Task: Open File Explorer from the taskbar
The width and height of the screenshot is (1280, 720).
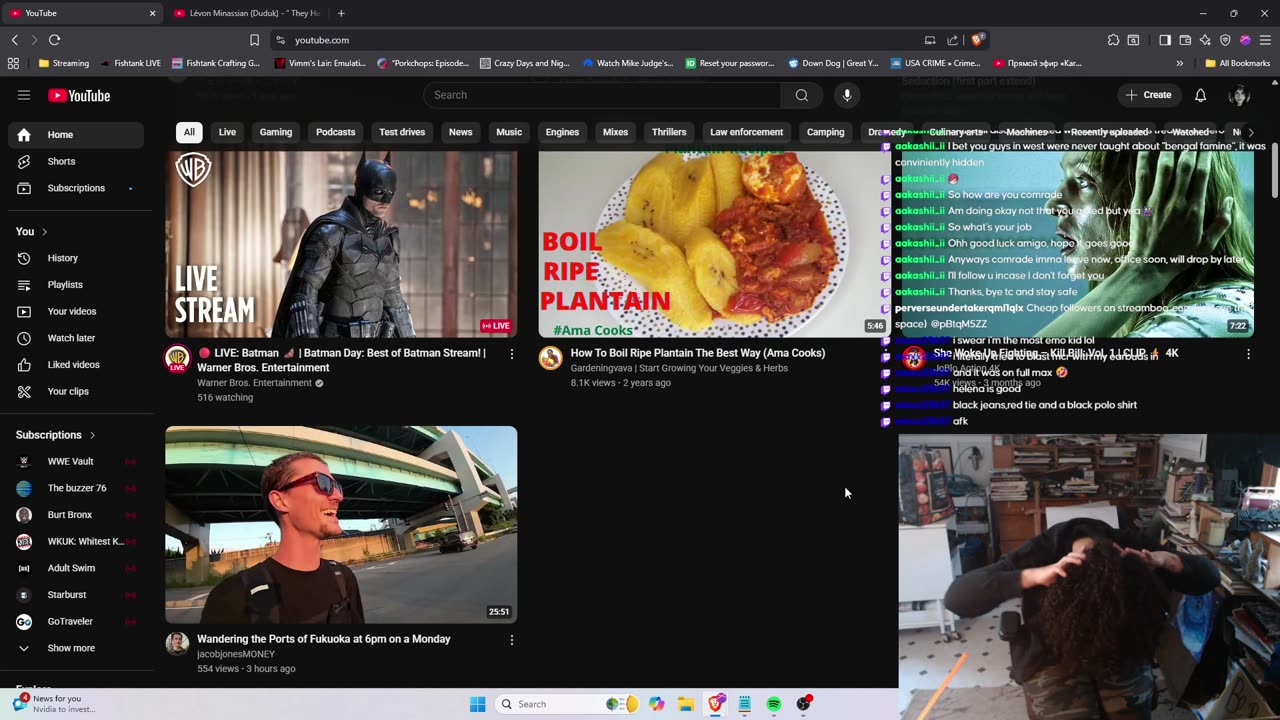Action: [686, 704]
